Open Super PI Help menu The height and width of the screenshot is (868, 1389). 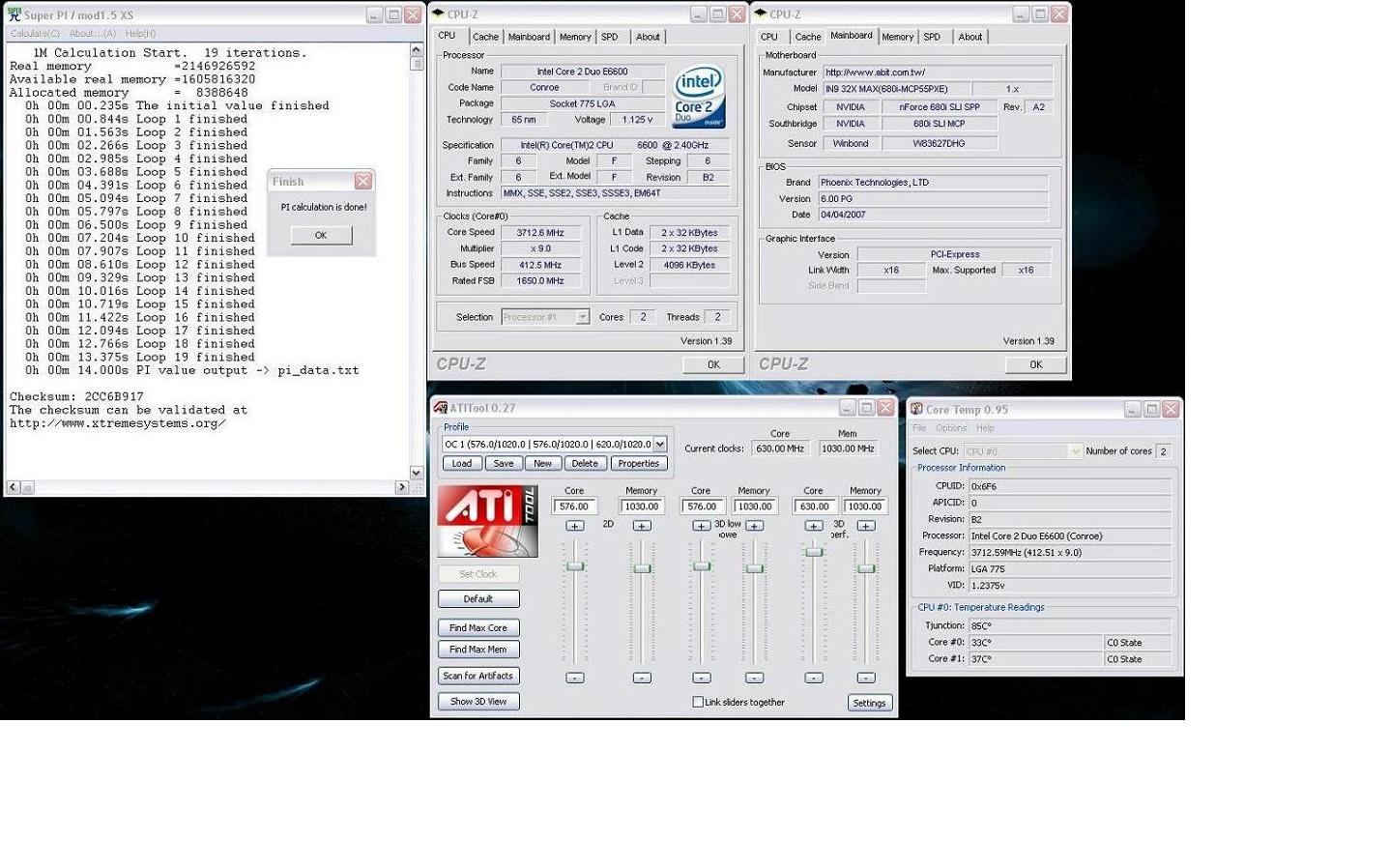coord(140,33)
